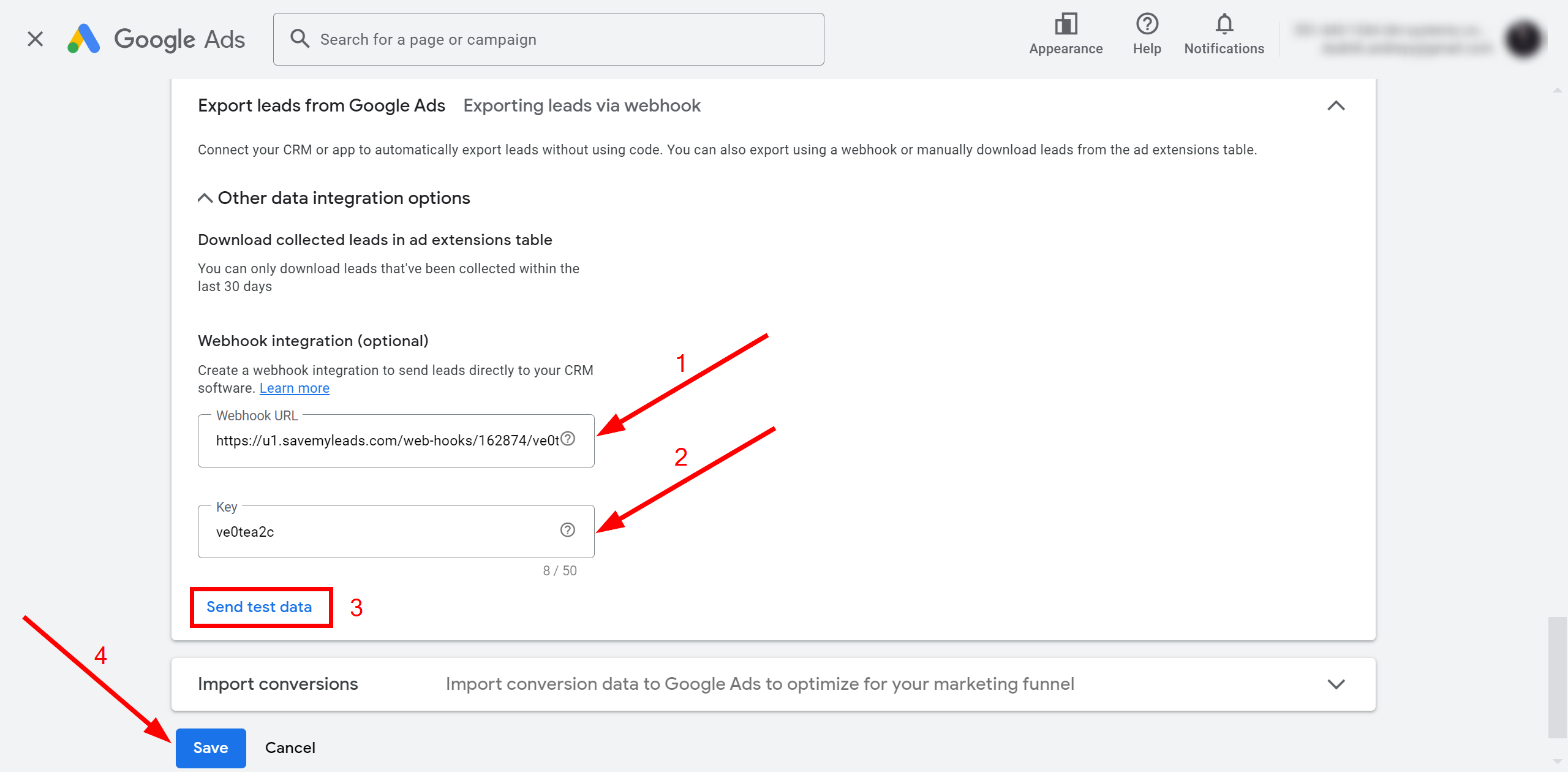Close the settings page with the X icon

[36, 39]
